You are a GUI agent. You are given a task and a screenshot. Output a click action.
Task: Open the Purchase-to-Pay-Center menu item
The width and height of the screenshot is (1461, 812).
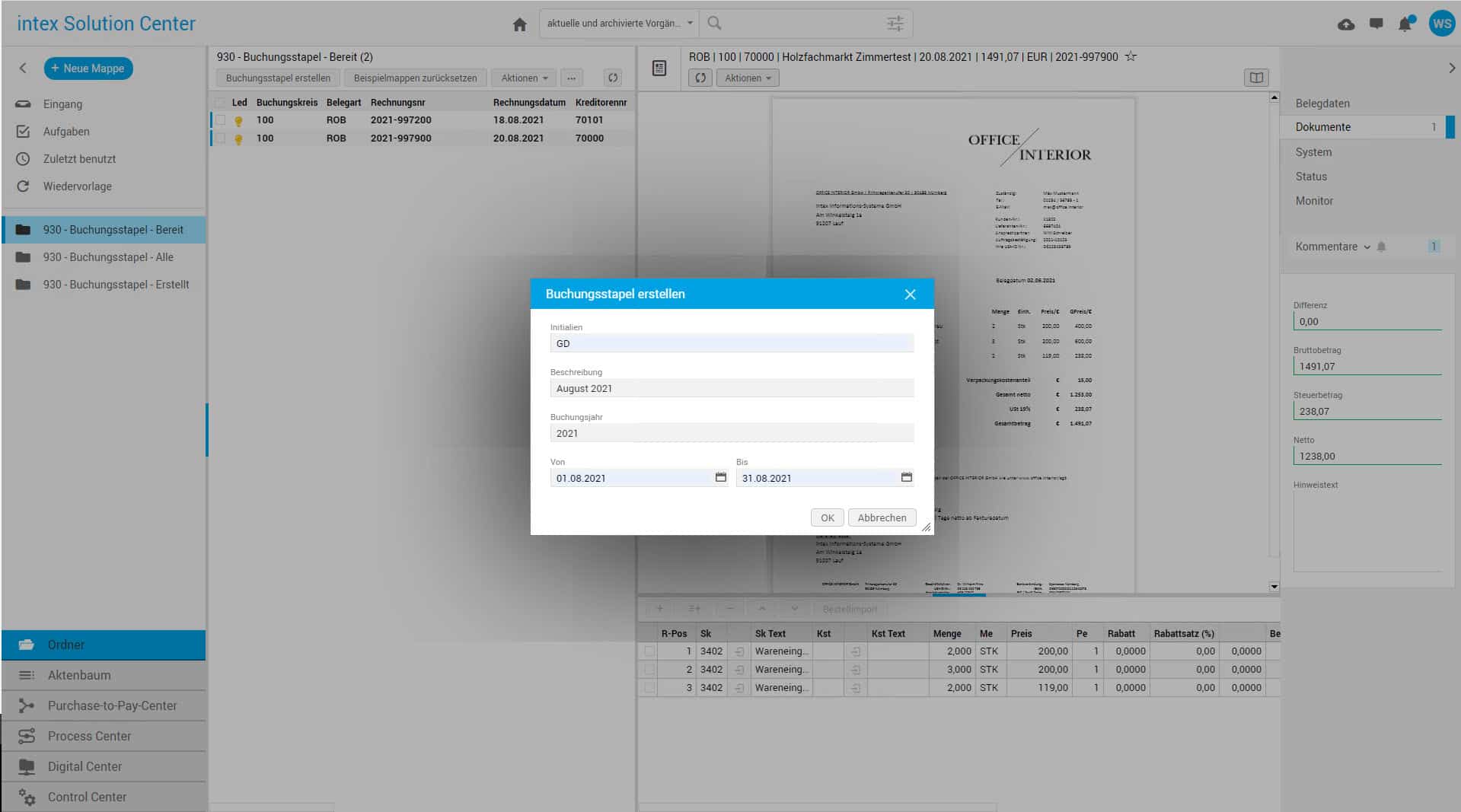112,705
